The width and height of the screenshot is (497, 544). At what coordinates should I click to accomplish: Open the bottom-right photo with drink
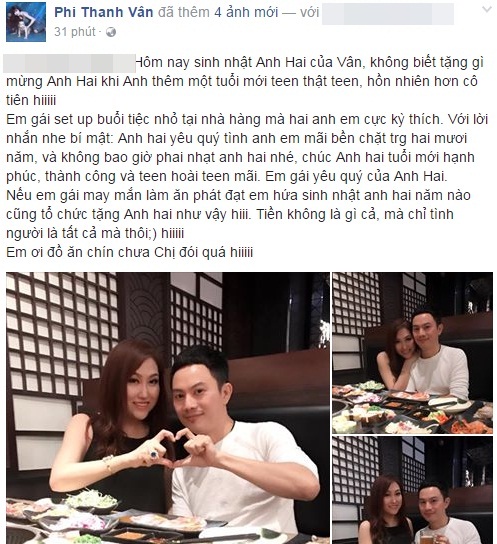pyautogui.click(x=412, y=490)
